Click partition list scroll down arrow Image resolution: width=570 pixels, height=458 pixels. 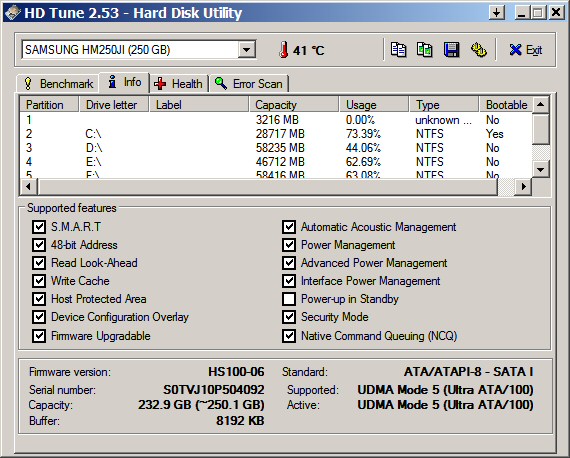[x=541, y=169]
